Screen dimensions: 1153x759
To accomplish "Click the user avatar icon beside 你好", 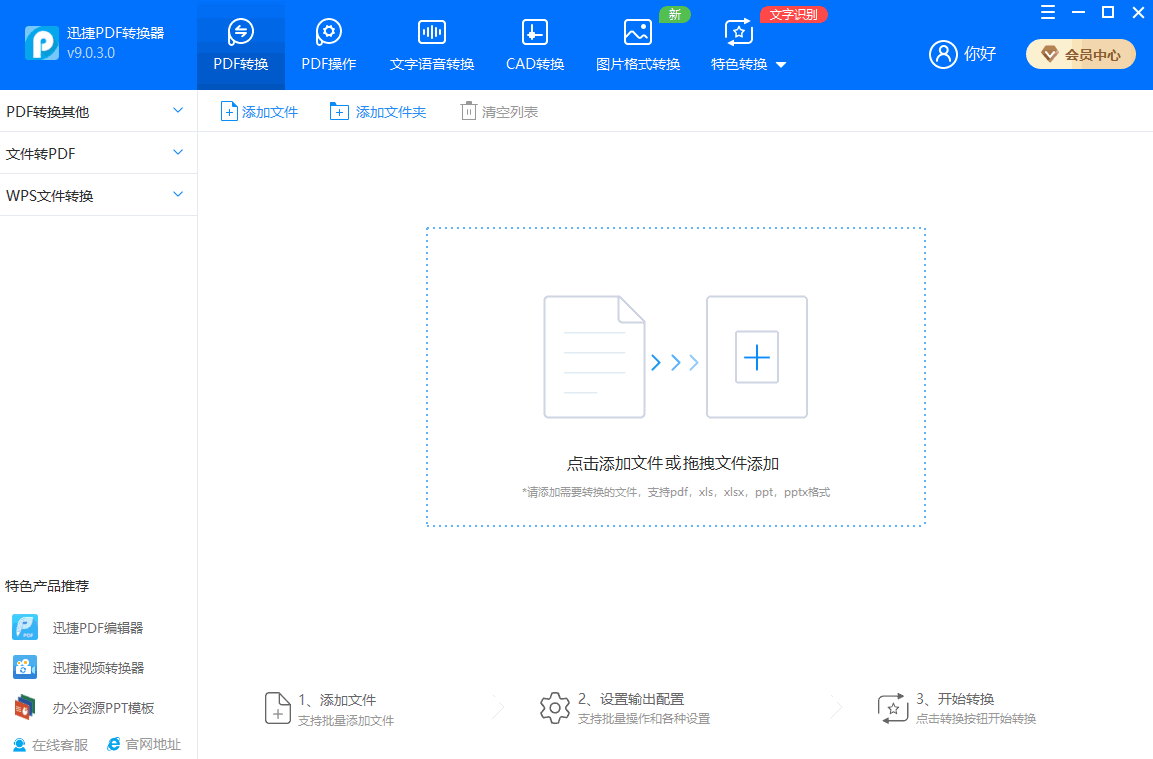I will 943,54.
